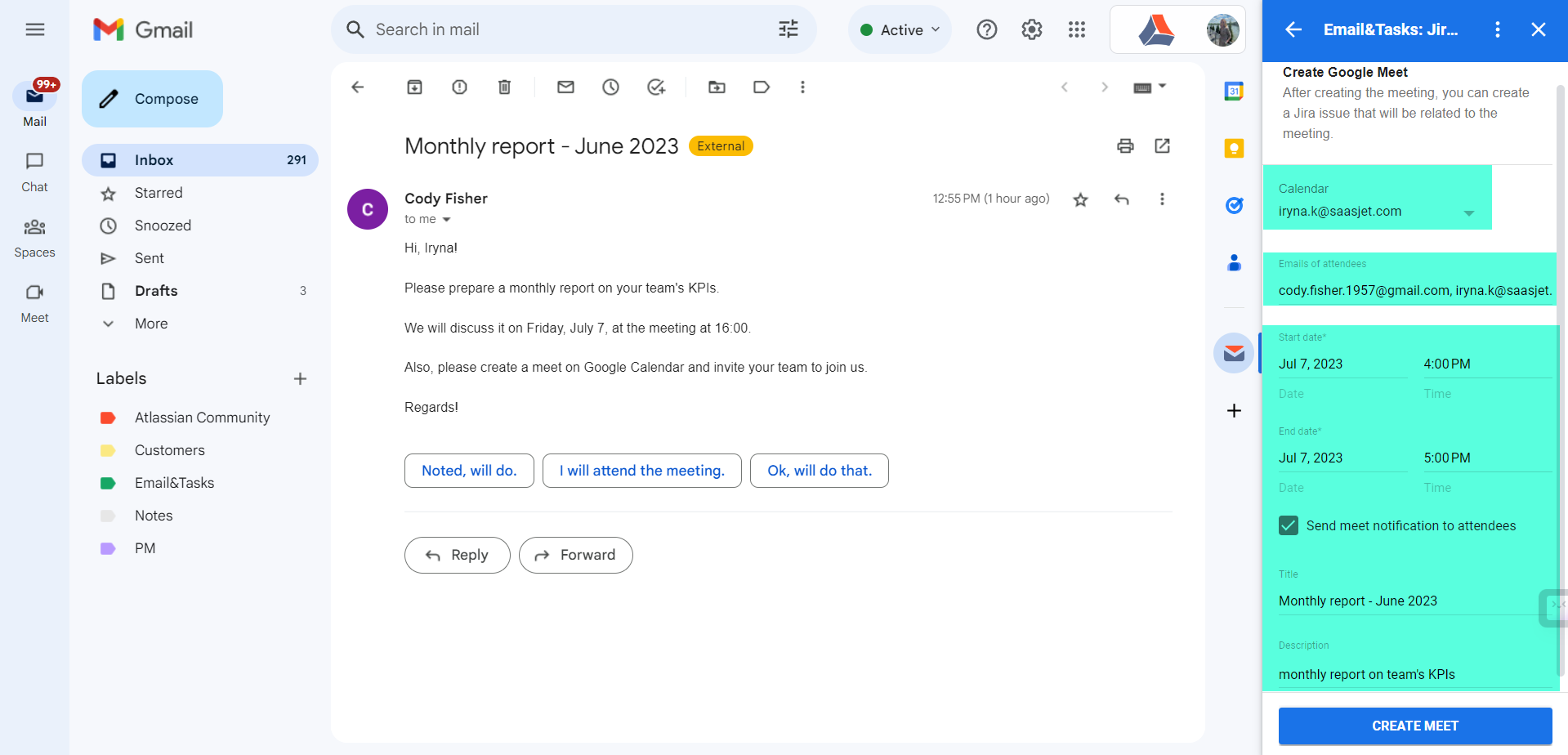Open Google Keep side panel icon
This screenshot has height=755, width=1568.
1234,149
